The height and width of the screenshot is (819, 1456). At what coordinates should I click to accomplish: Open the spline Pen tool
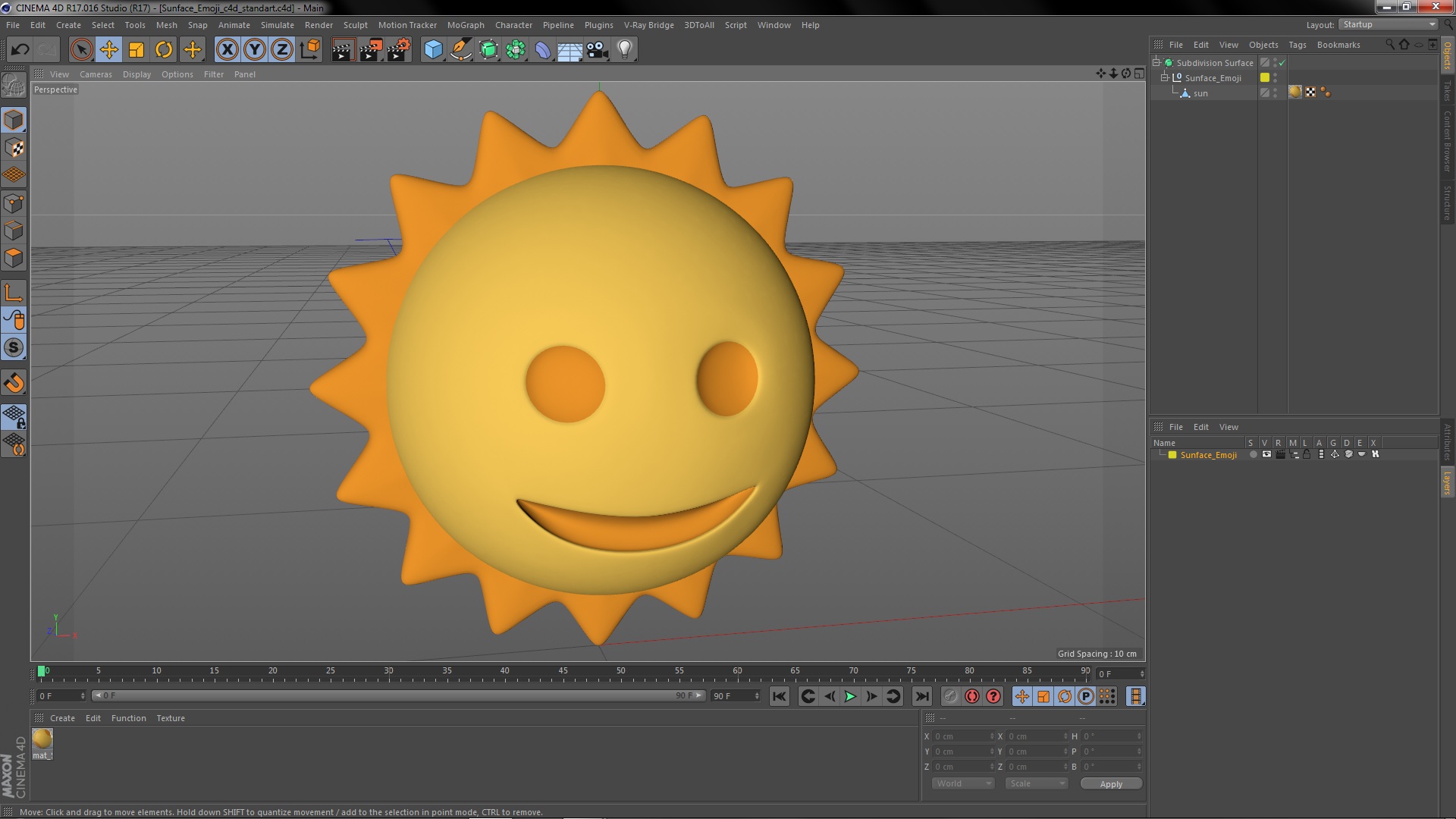click(x=460, y=50)
